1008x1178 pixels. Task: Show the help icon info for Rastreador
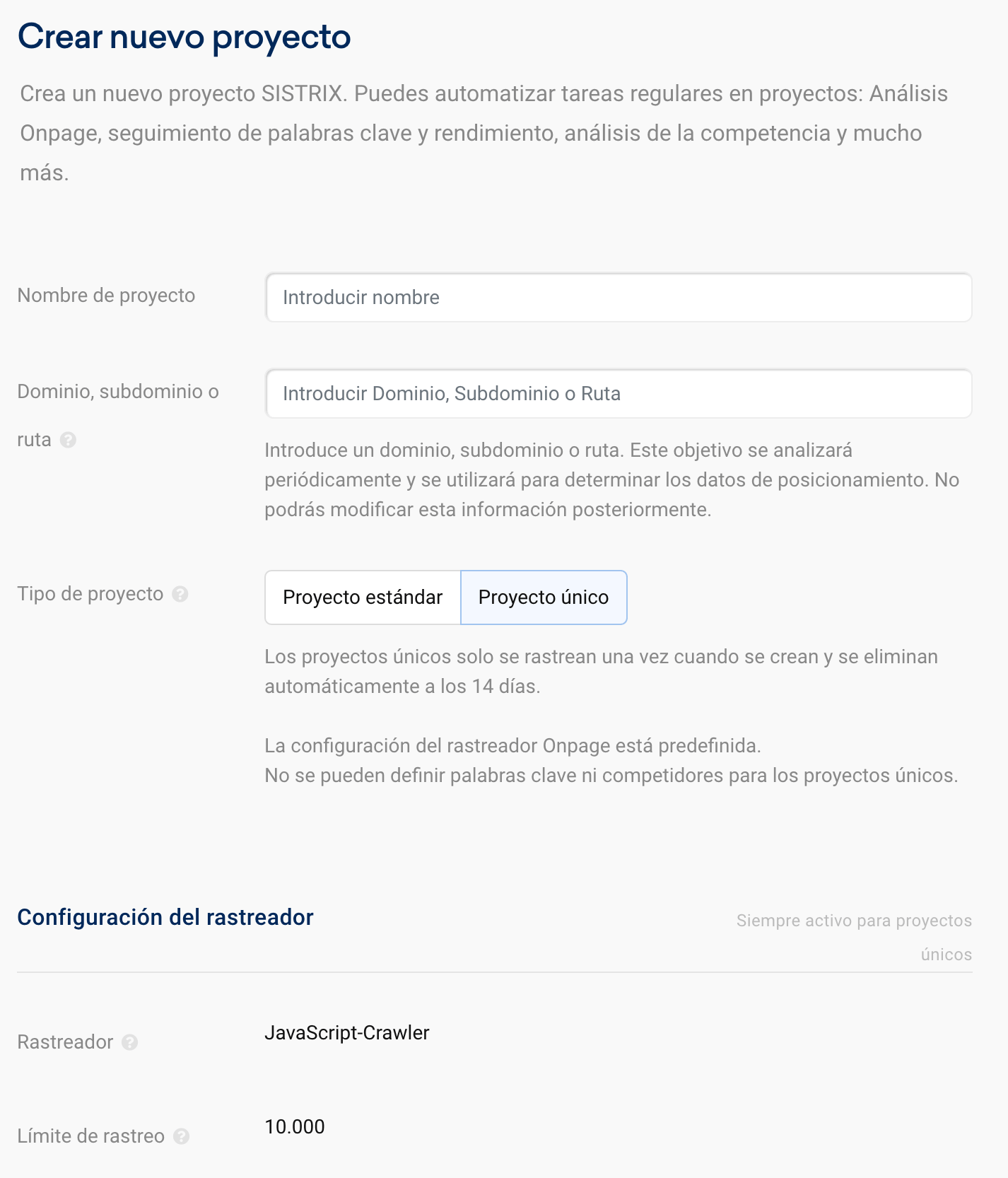coord(129,1042)
